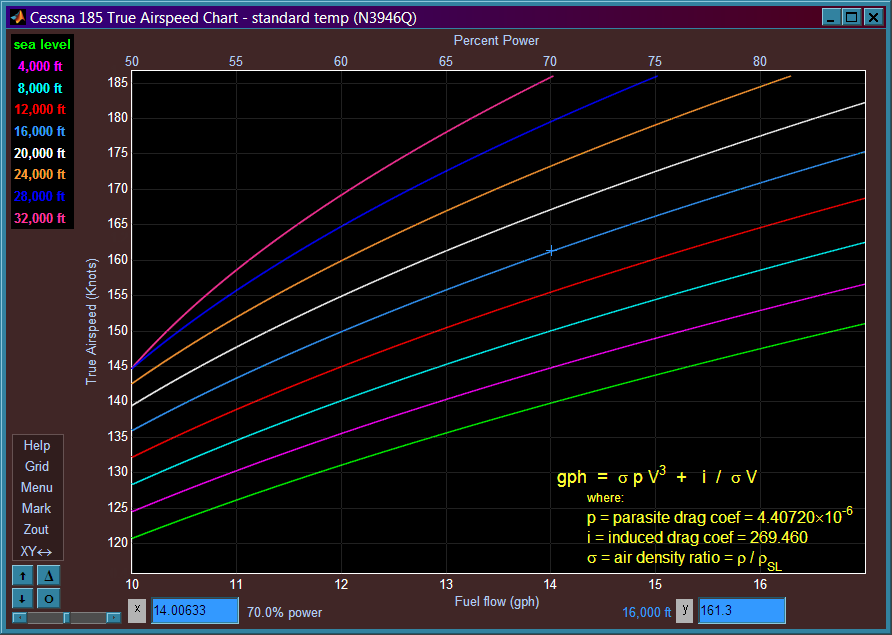The height and width of the screenshot is (635, 892).
Task: Open Help in the side panel
Action: click(x=37, y=446)
